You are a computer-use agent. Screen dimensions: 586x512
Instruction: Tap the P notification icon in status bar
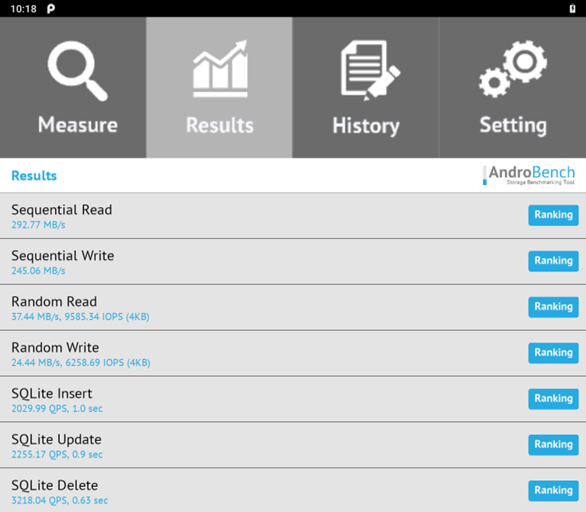[51, 9]
